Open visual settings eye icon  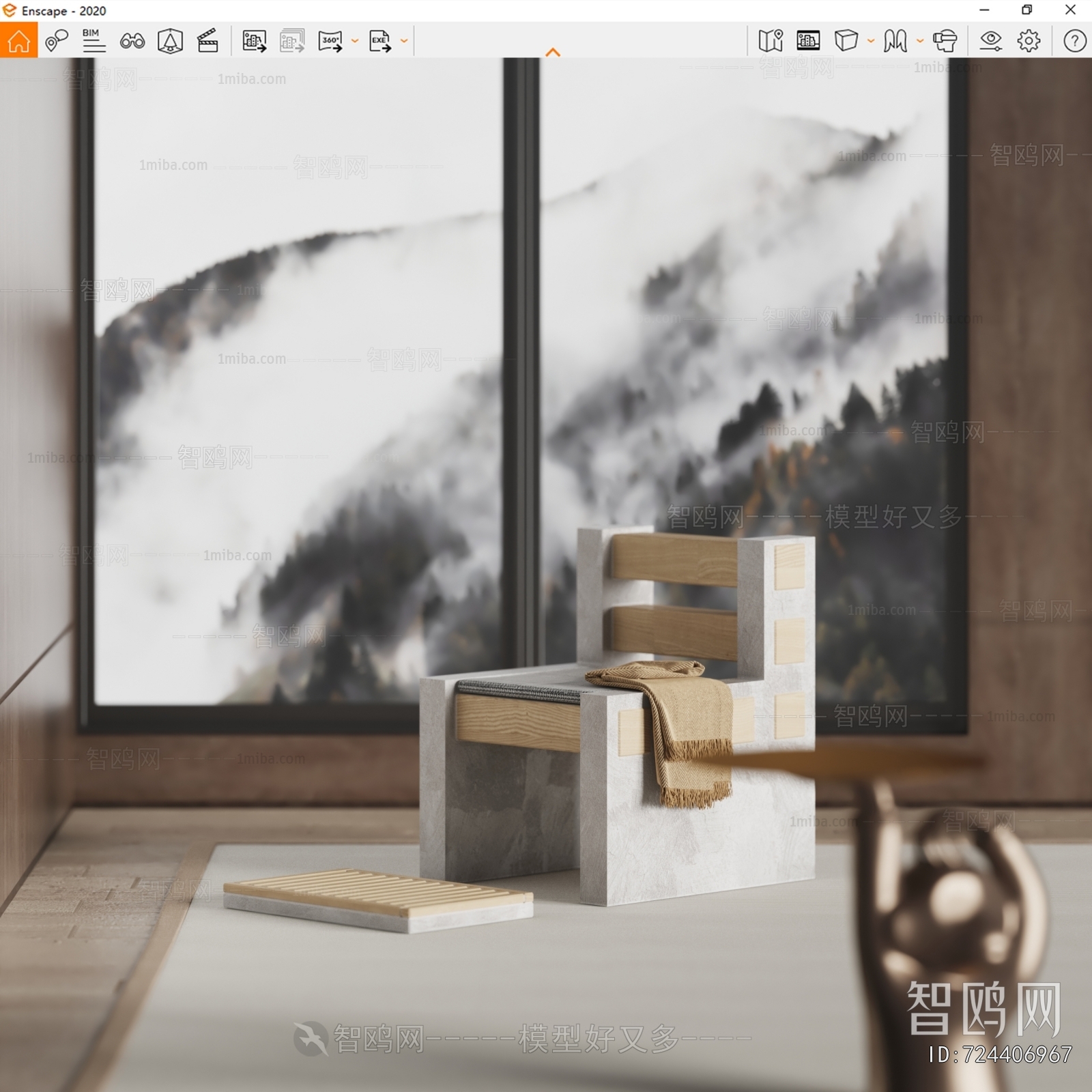tap(990, 41)
